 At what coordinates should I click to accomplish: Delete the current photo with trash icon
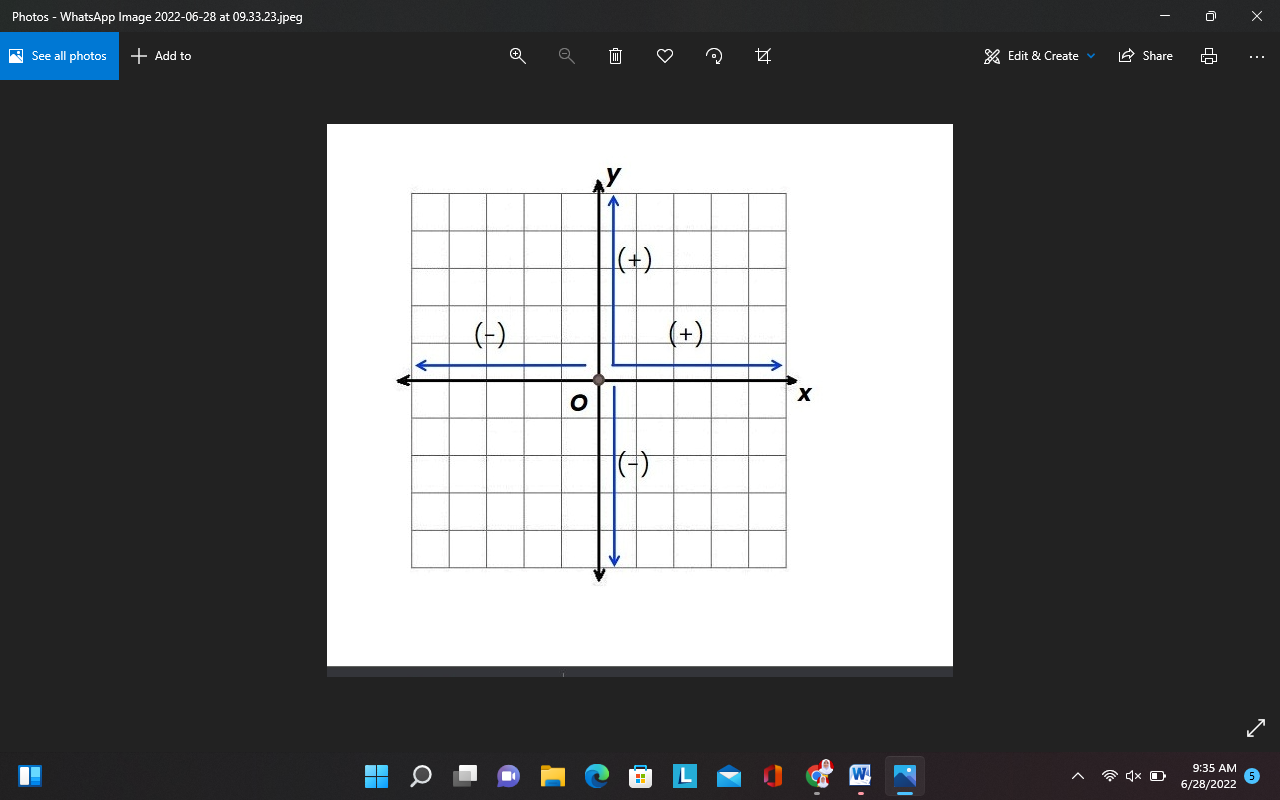click(x=616, y=56)
